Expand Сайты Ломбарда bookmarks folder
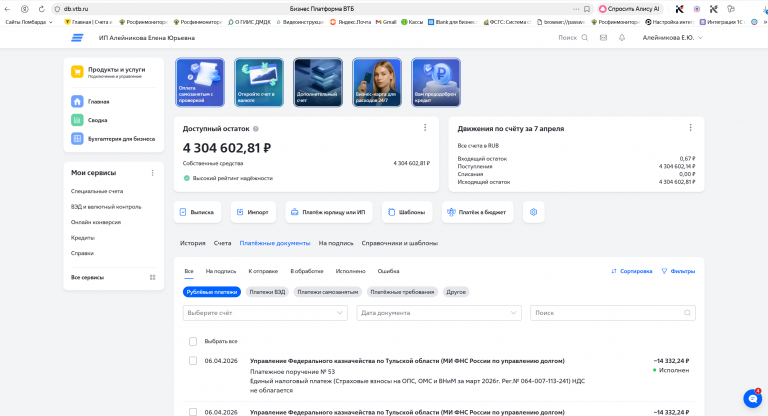 coord(28,22)
